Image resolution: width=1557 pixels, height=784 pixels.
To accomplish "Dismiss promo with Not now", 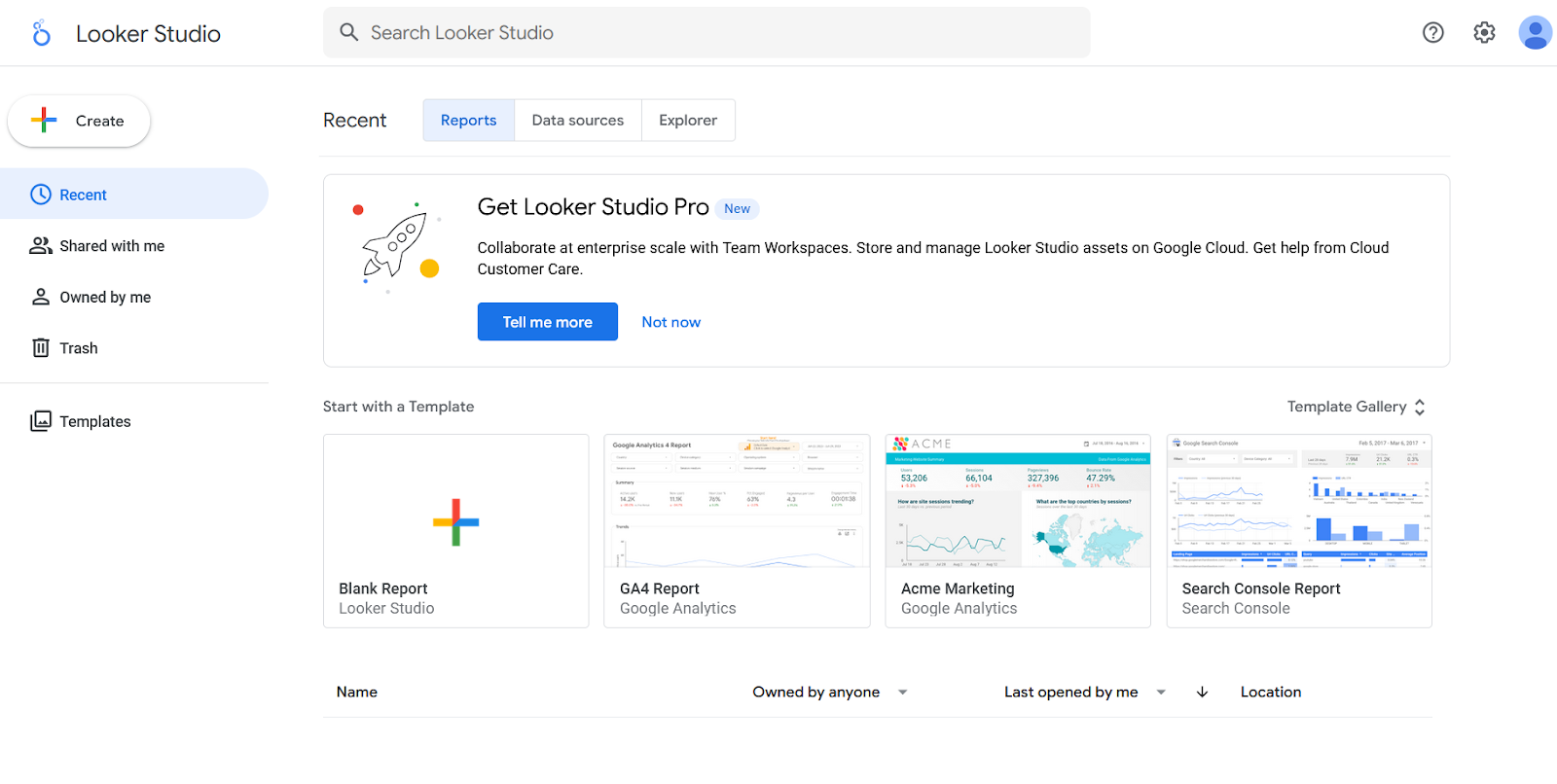I will 671,322.
